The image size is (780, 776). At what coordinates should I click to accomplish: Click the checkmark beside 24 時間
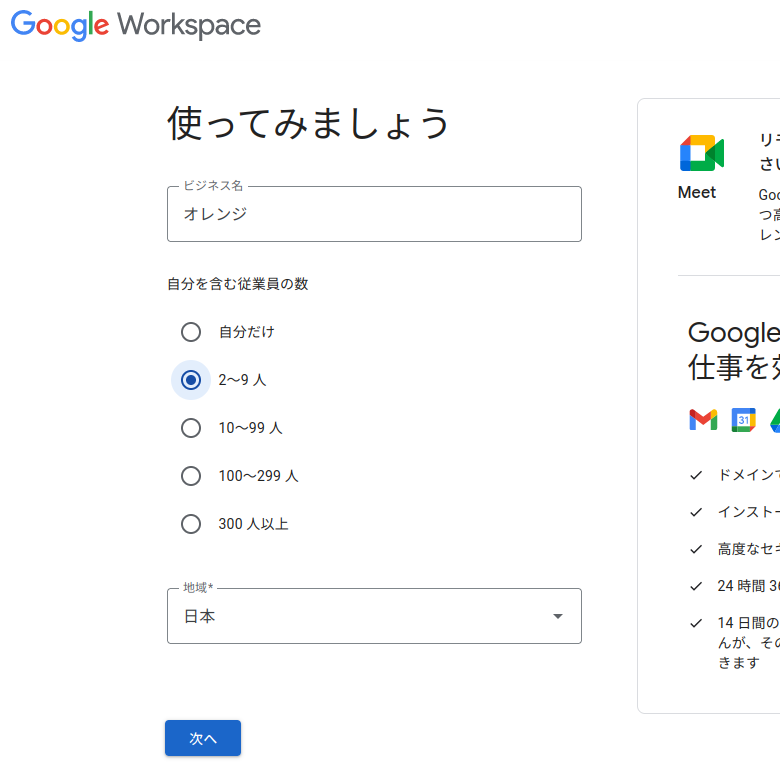pos(696,586)
